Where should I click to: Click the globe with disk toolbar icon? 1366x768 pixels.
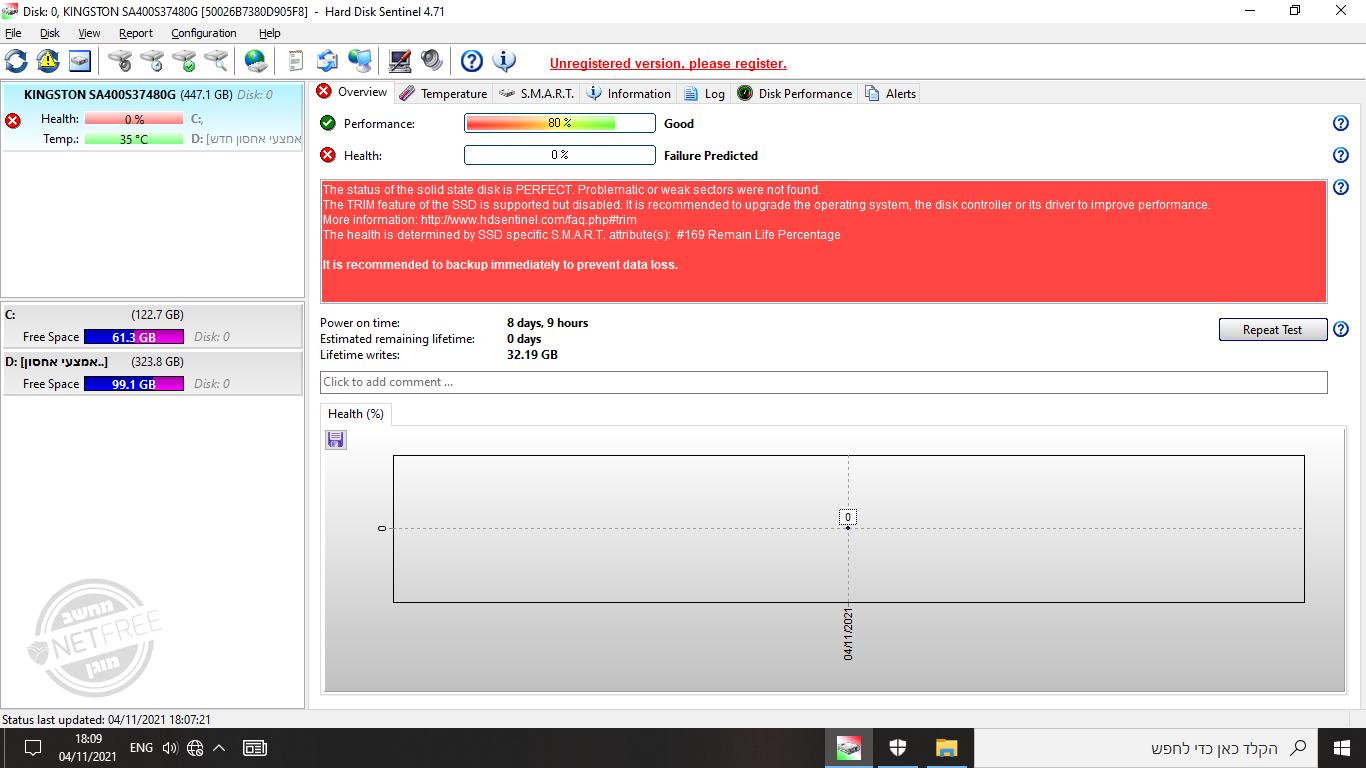[256, 61]
